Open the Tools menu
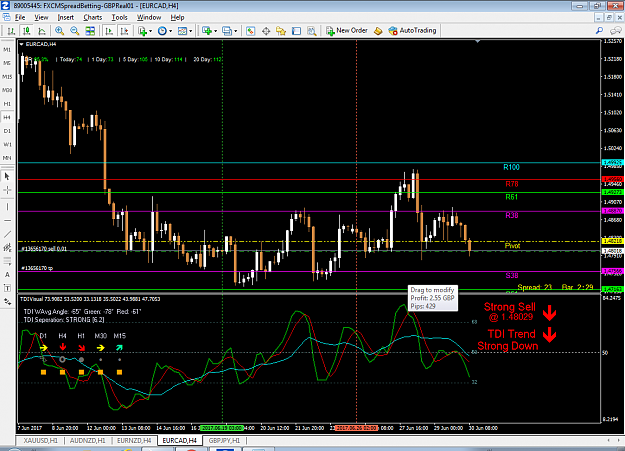The height and width of the screenshot is (451, 625). 120,18
